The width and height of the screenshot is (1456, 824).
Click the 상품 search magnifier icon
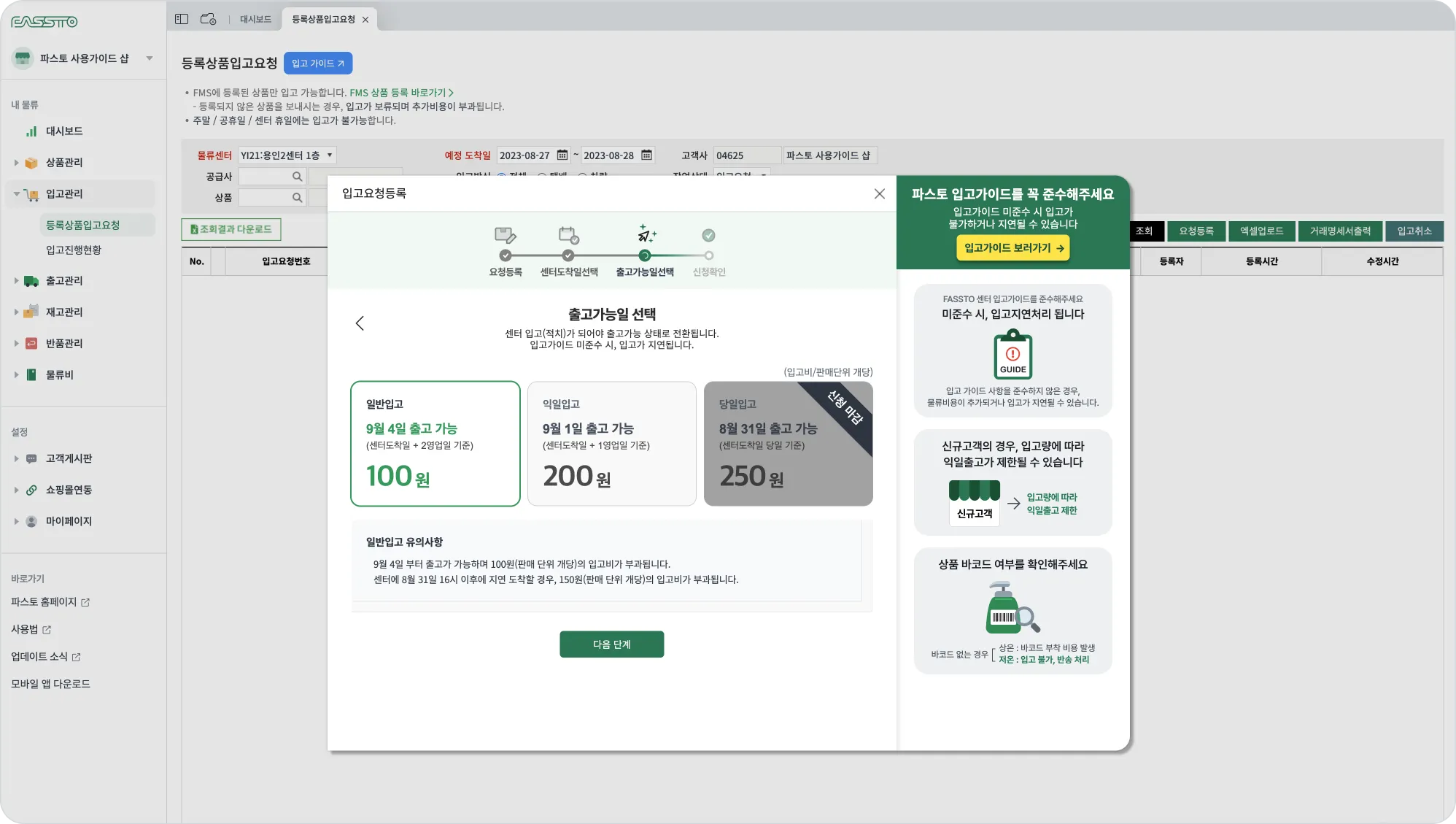tap(297, 198)
